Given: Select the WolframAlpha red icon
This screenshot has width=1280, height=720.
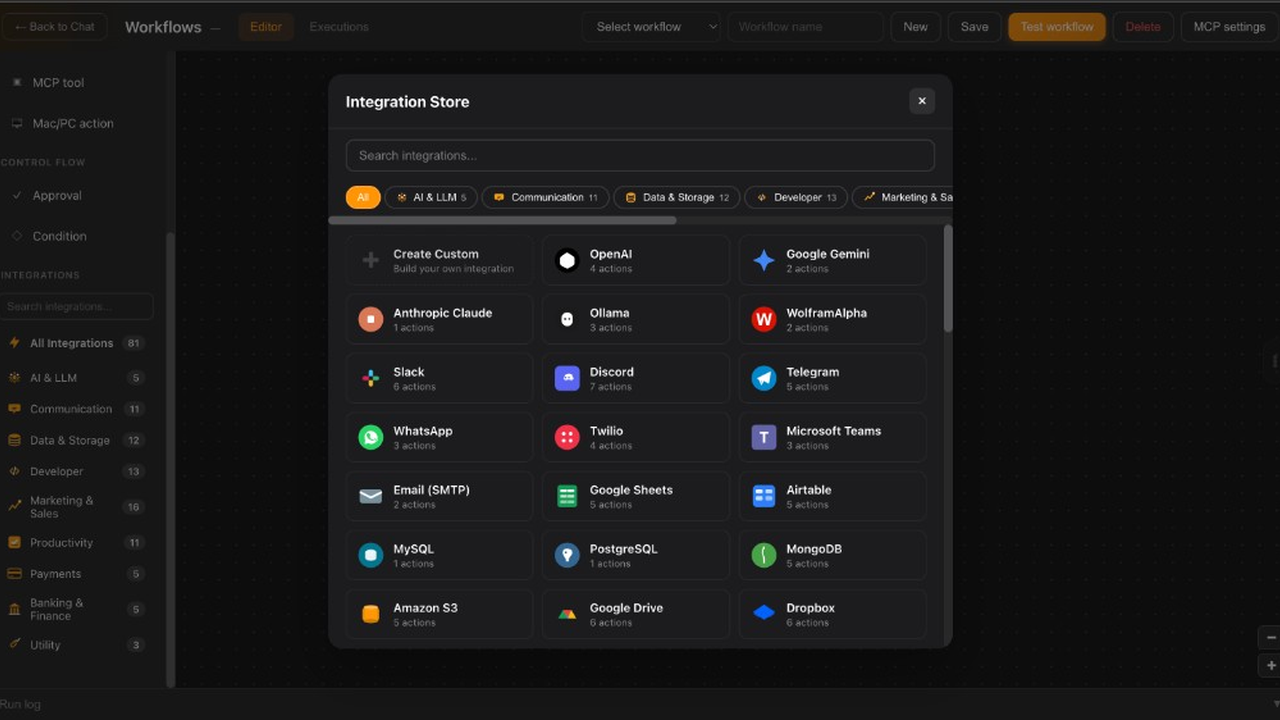Looking at the screenshot, I should tap(764, 320).
